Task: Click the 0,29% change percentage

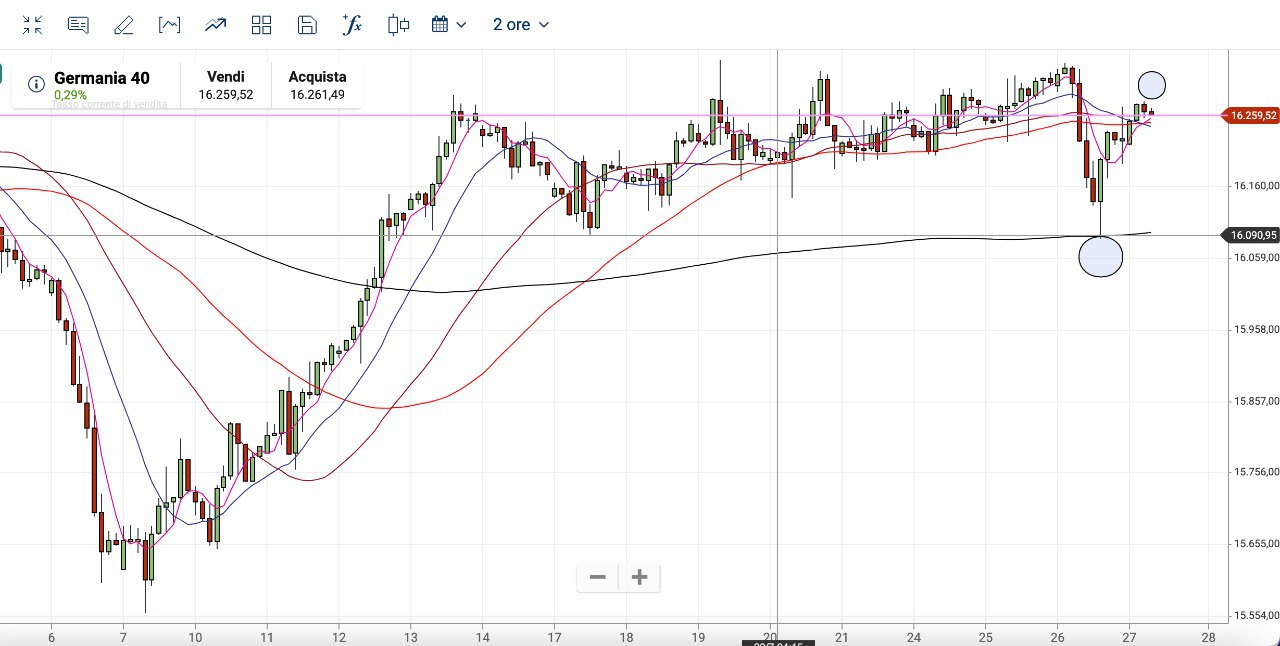Action: (70, 95)
